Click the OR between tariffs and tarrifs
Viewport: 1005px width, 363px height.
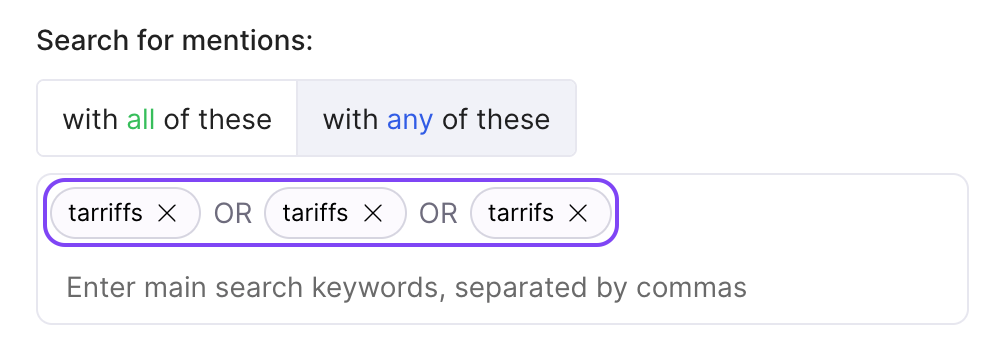[438, 213]
